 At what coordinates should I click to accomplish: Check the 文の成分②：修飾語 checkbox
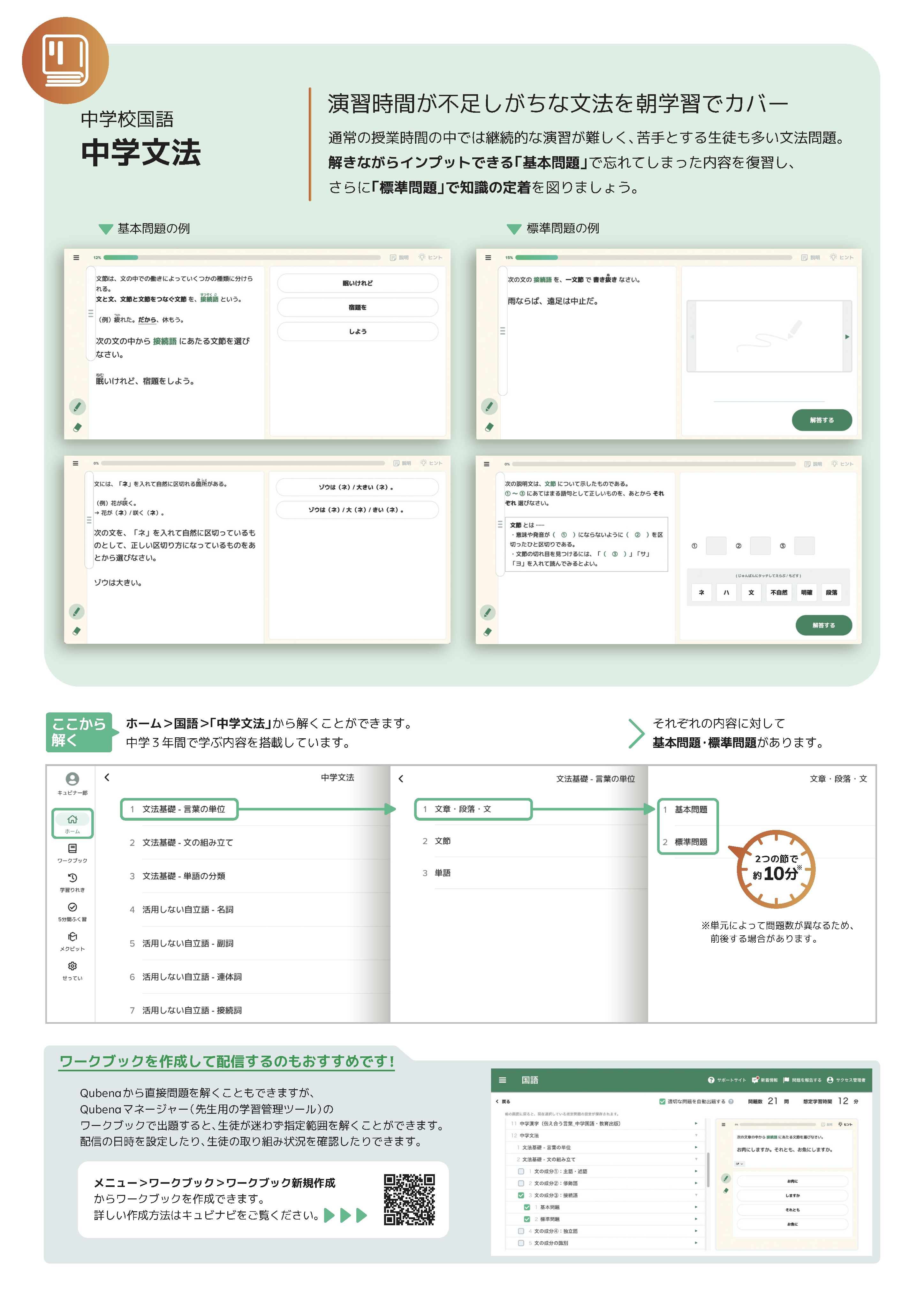point(521,1183)
